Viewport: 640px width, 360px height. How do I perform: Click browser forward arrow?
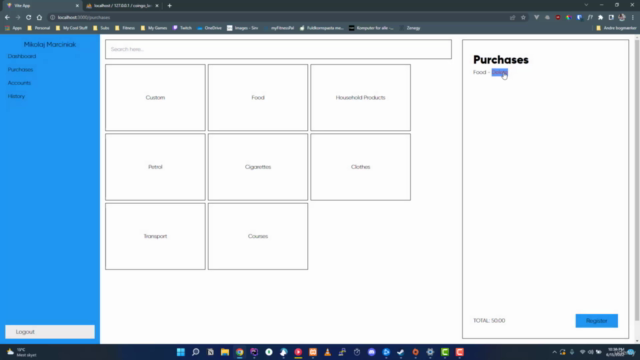[x=18, y=18]
